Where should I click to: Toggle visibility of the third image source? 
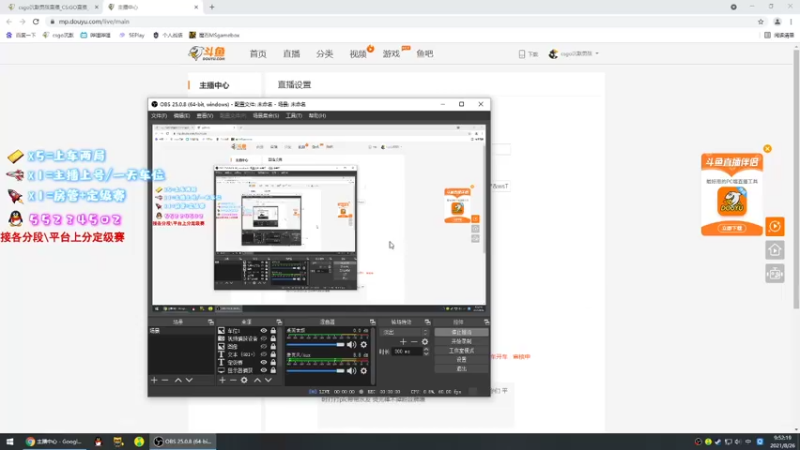(x=264, y=346)
